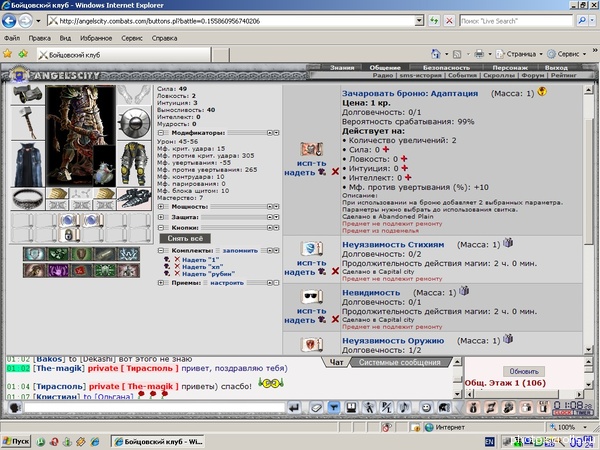
Task: Open the address bar dropdown
Action: tap(419, 21)
